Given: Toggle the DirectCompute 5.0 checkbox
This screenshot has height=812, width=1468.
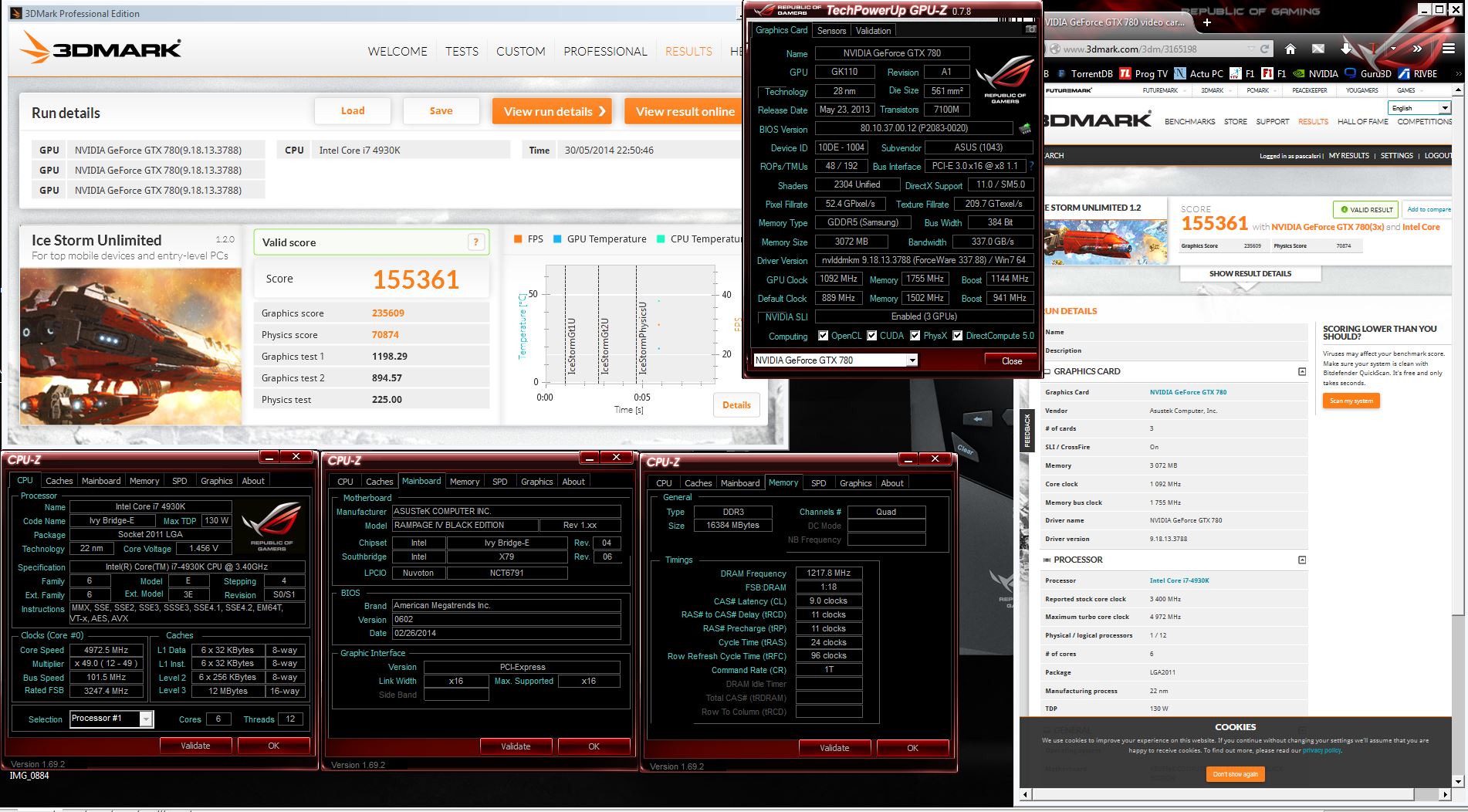Looking at the screenshot, I should (x=958, y=336).
